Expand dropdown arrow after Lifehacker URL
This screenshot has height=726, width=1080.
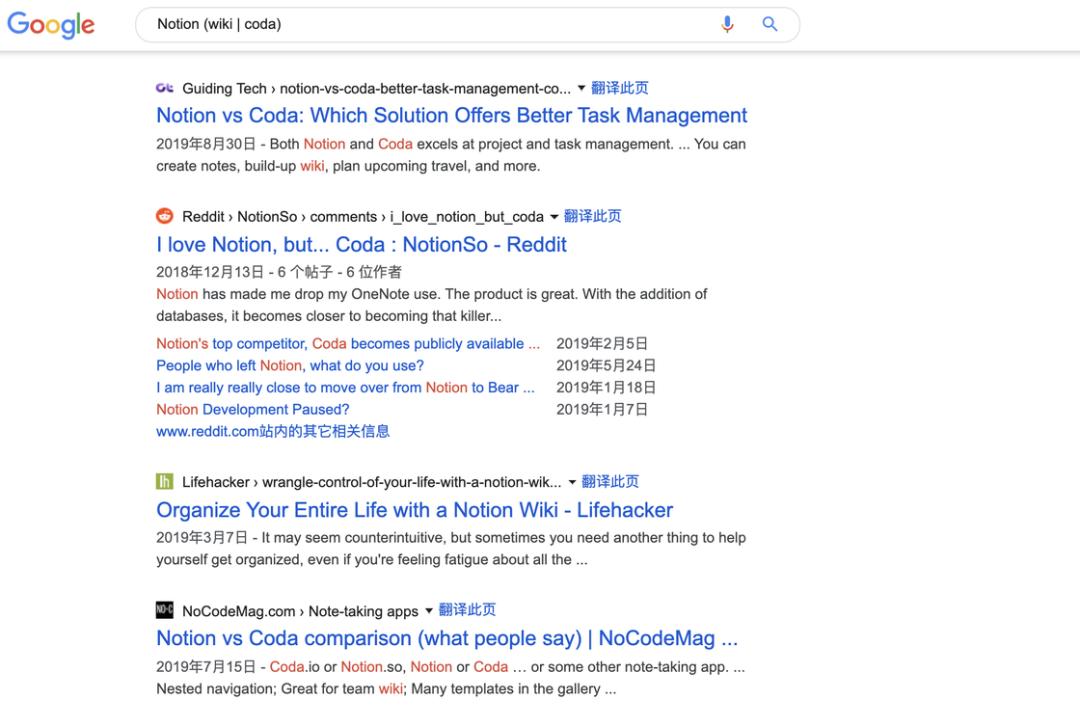tap(572, 482)
